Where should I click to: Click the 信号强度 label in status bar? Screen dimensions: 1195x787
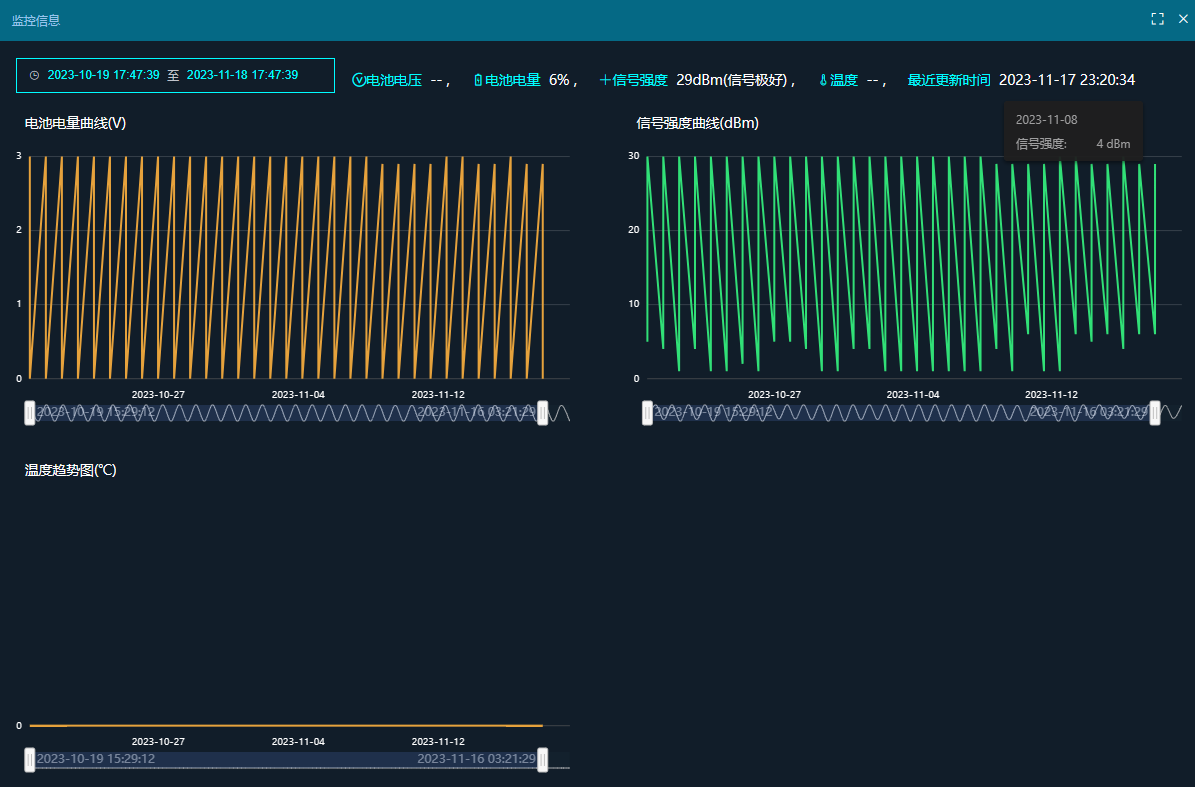(x=640, y=80)
